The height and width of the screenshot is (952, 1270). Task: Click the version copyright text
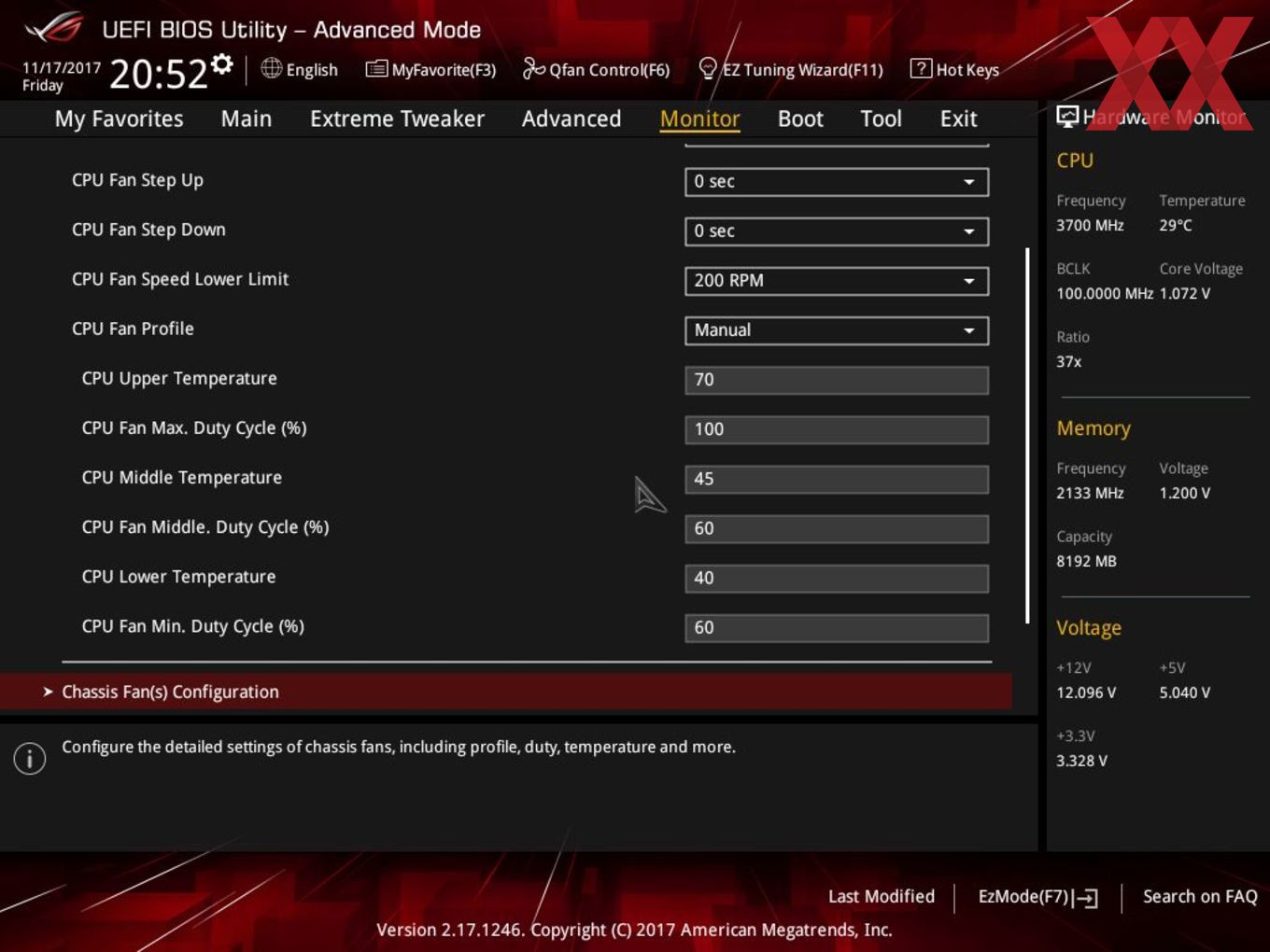coord(634,930)
